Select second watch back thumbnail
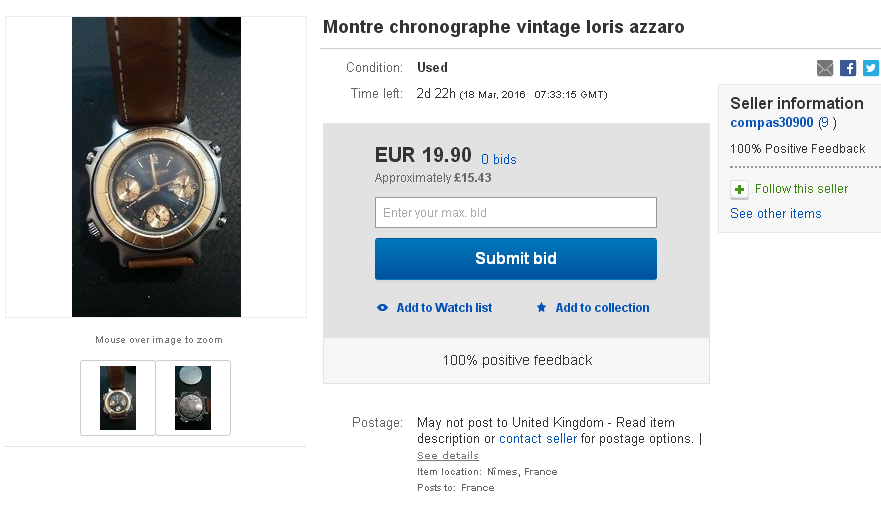The height and width of the screenshot is (505, 881). point(193,397)
